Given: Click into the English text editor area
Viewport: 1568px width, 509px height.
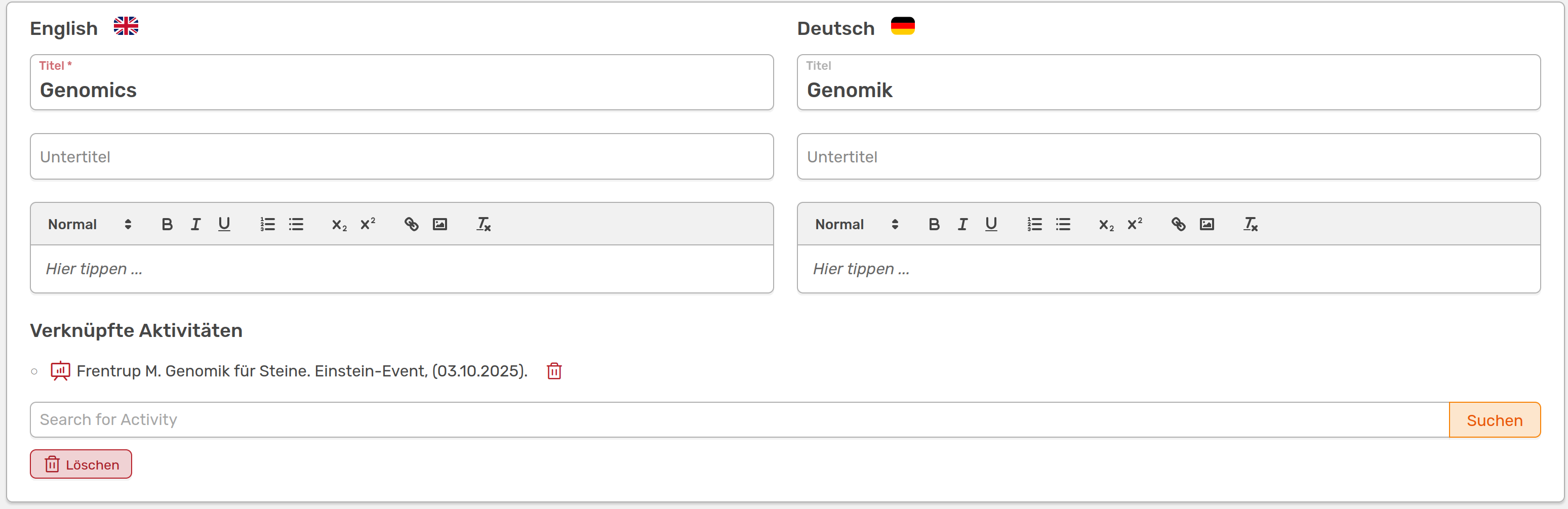Looking at the screenshot, I should 401,269.
